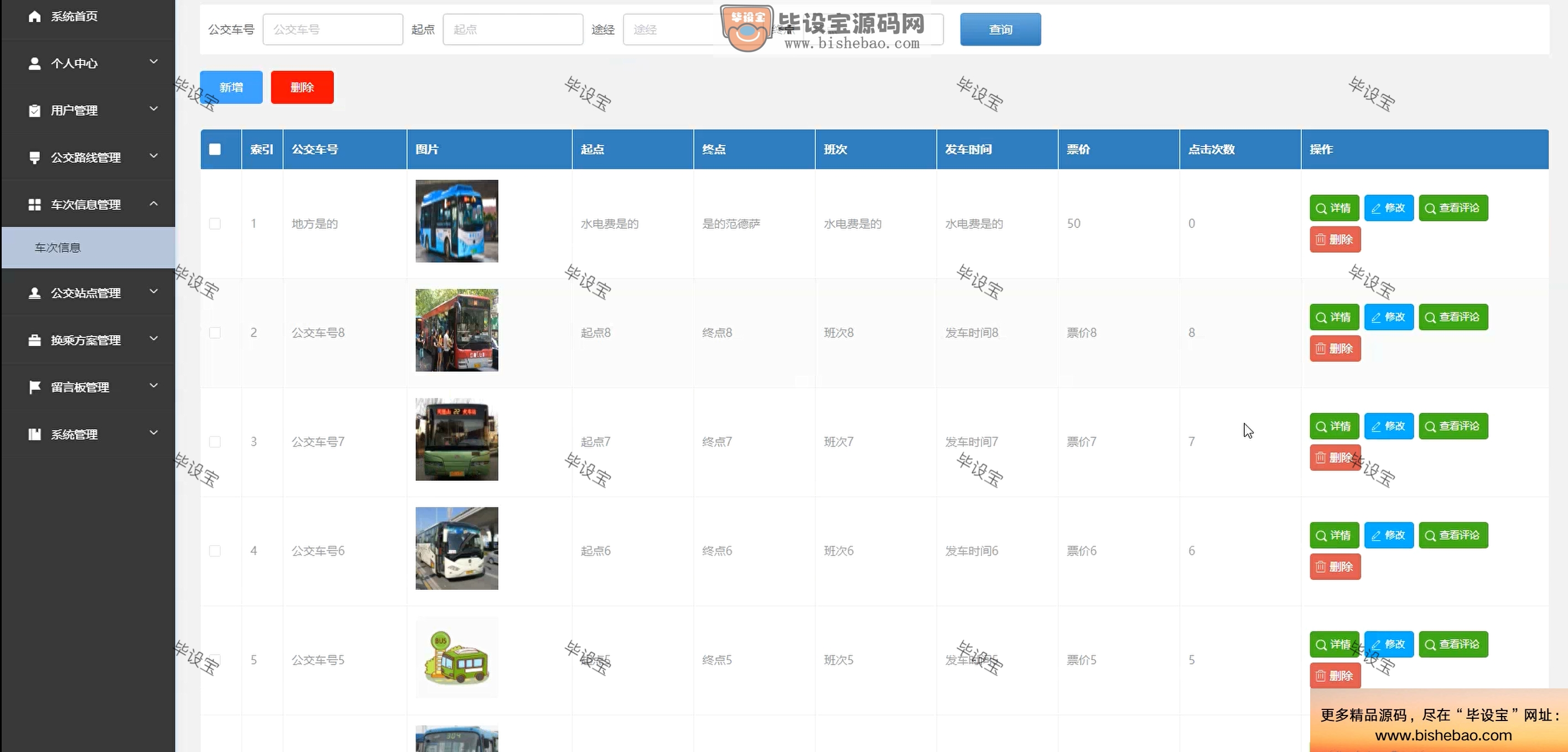Screen dimensions: 1568x752
Task: Open 查看评论 for 公交车号8 row
Action: click(1453, 317)
